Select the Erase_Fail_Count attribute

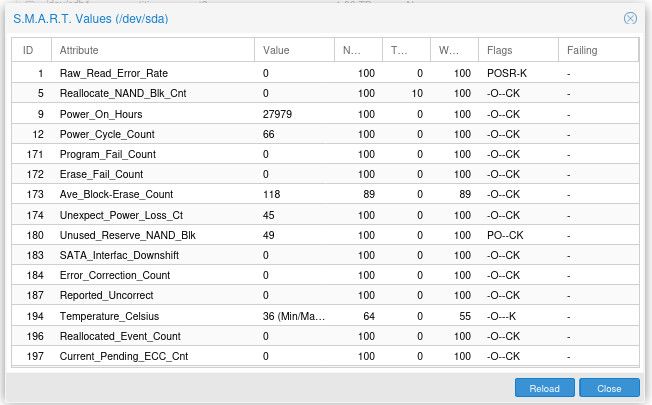101,174
